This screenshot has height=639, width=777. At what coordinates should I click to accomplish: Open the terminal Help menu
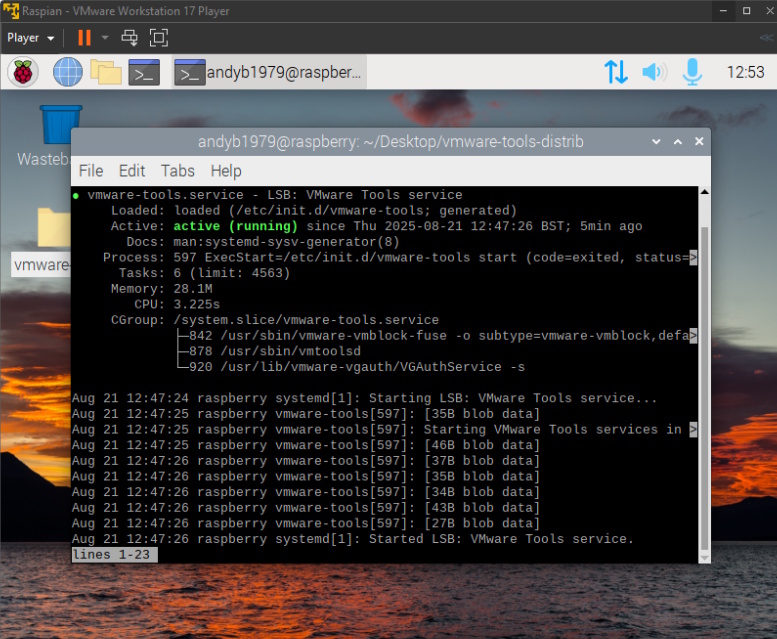(x=226, y=171)
